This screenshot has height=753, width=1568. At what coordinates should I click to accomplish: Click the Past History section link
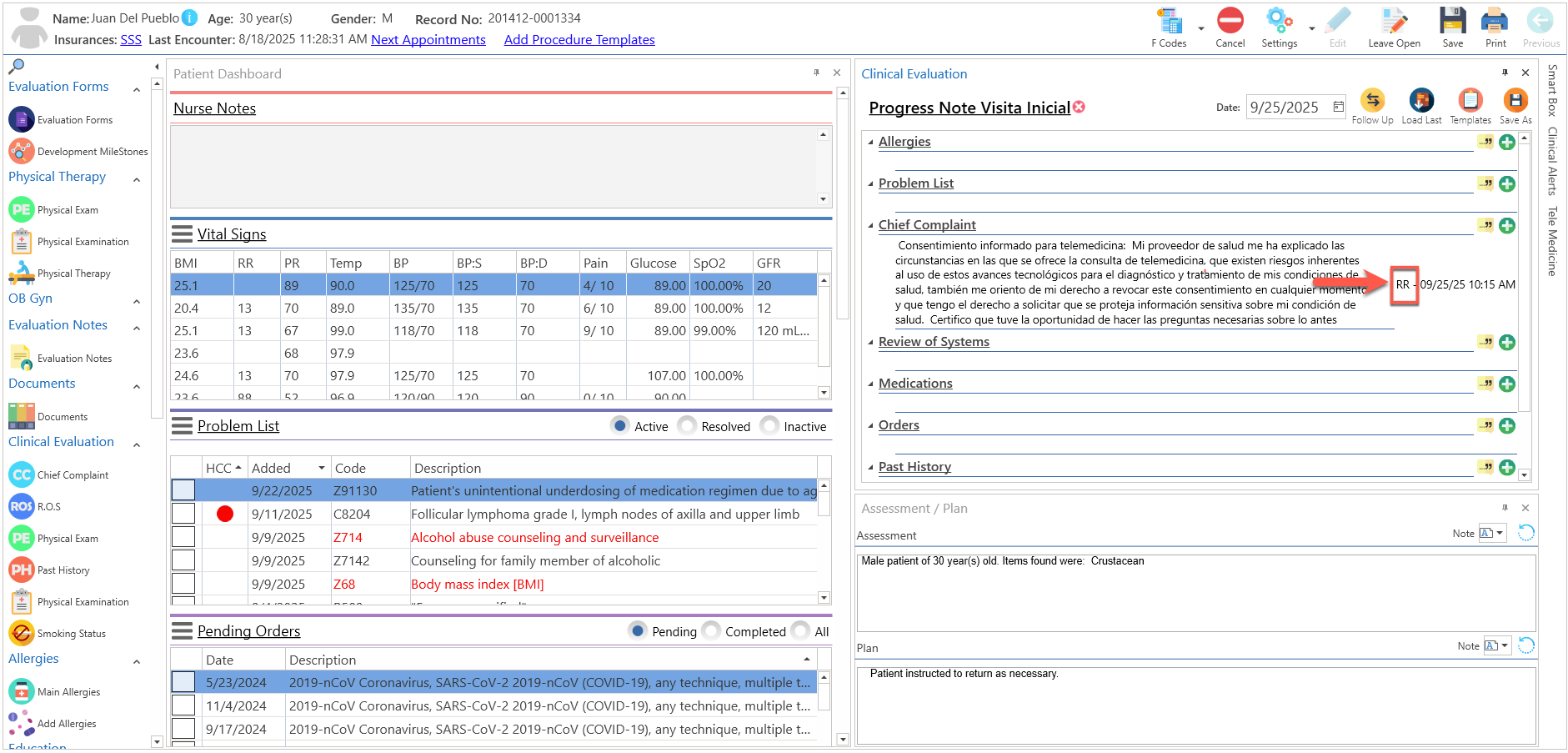(x=914, y=467)
